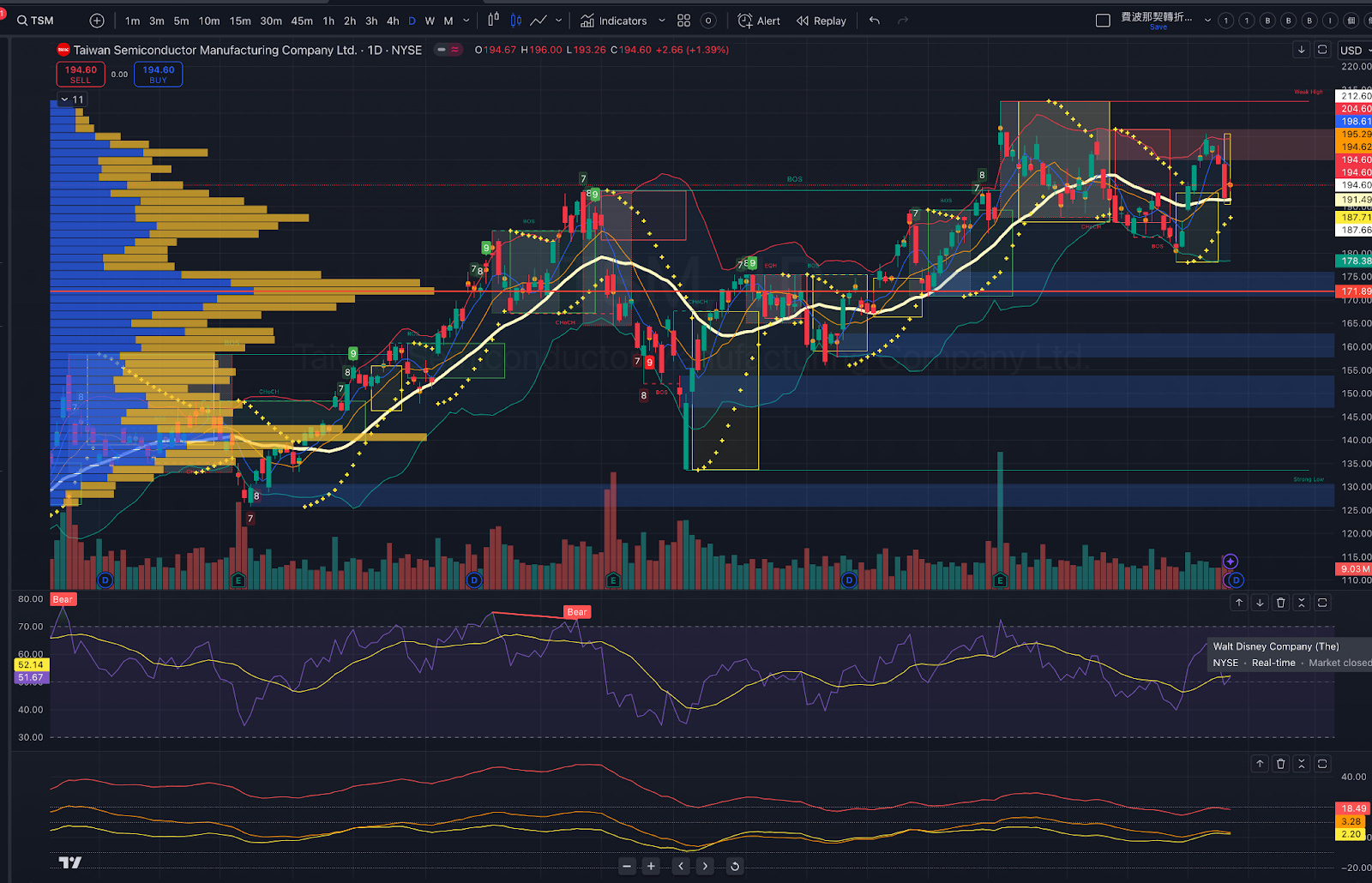Select the 4h time interval

[x=393, y=21]
